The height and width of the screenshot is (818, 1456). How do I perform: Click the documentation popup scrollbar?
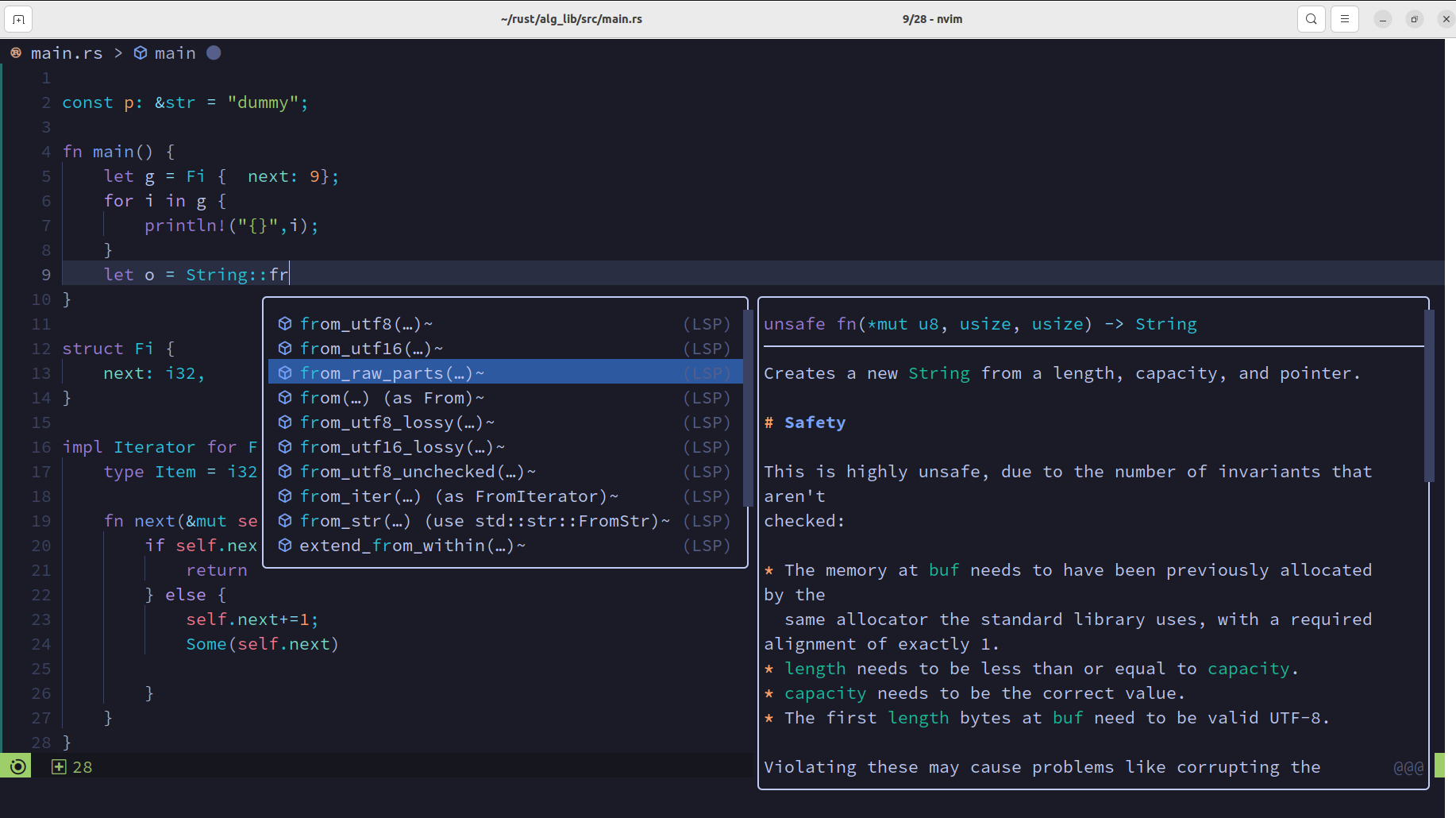[1429, 395]
